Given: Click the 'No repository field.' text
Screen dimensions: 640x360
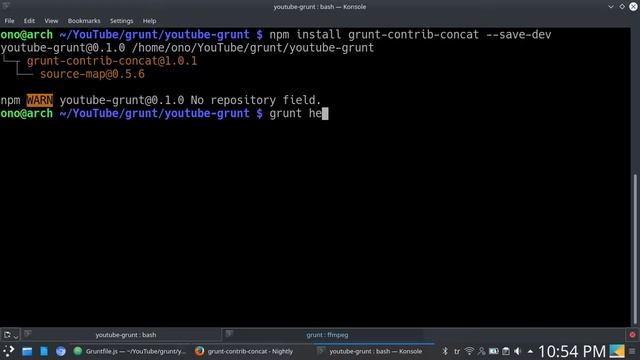Looking at the screenshot, I should [256, 100].
